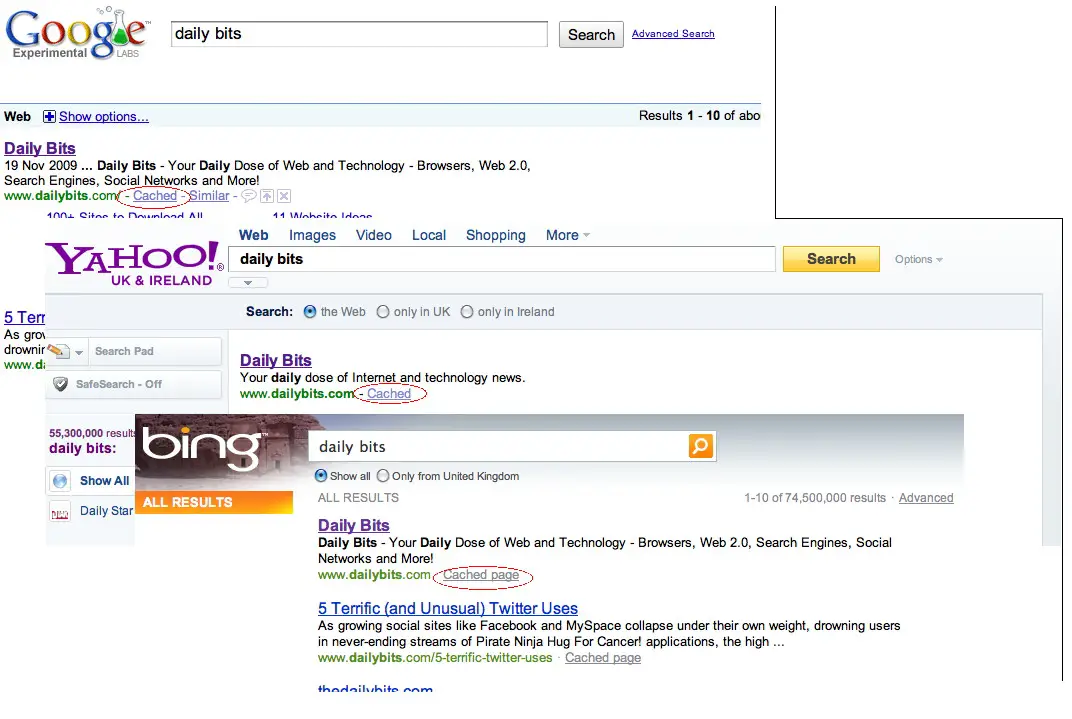Click the Search Pad pencil notepad icon
The image size is (1072, 719).
click(x=59, y=351)
